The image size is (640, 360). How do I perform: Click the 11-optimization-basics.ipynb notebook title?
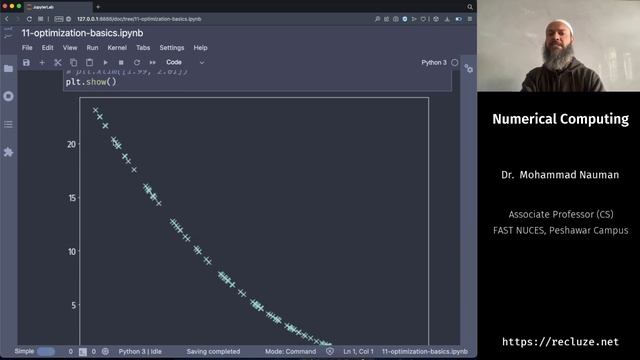pyautogui.click(x=82, y=33)
